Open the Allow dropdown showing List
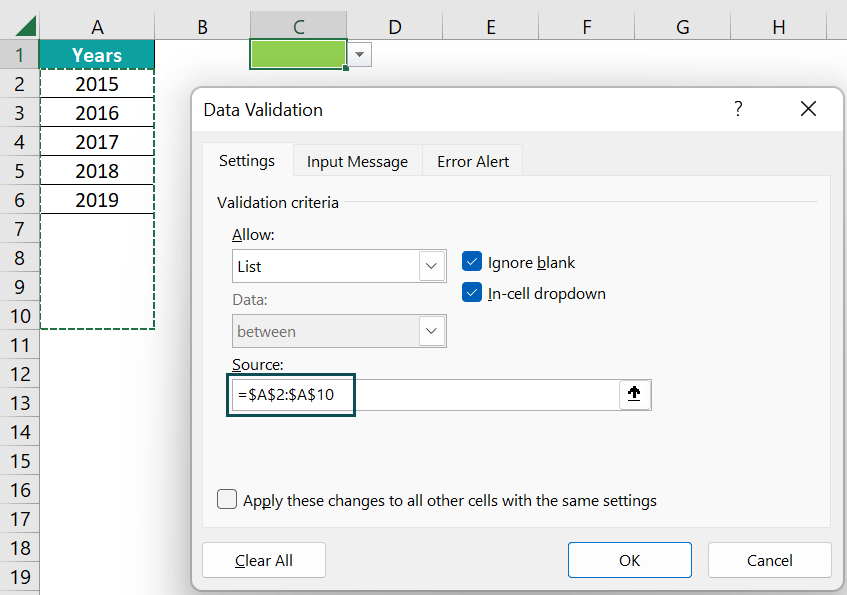Image resolution: width=847 pixels, height=595 pixels. click(x=431, y=266)
